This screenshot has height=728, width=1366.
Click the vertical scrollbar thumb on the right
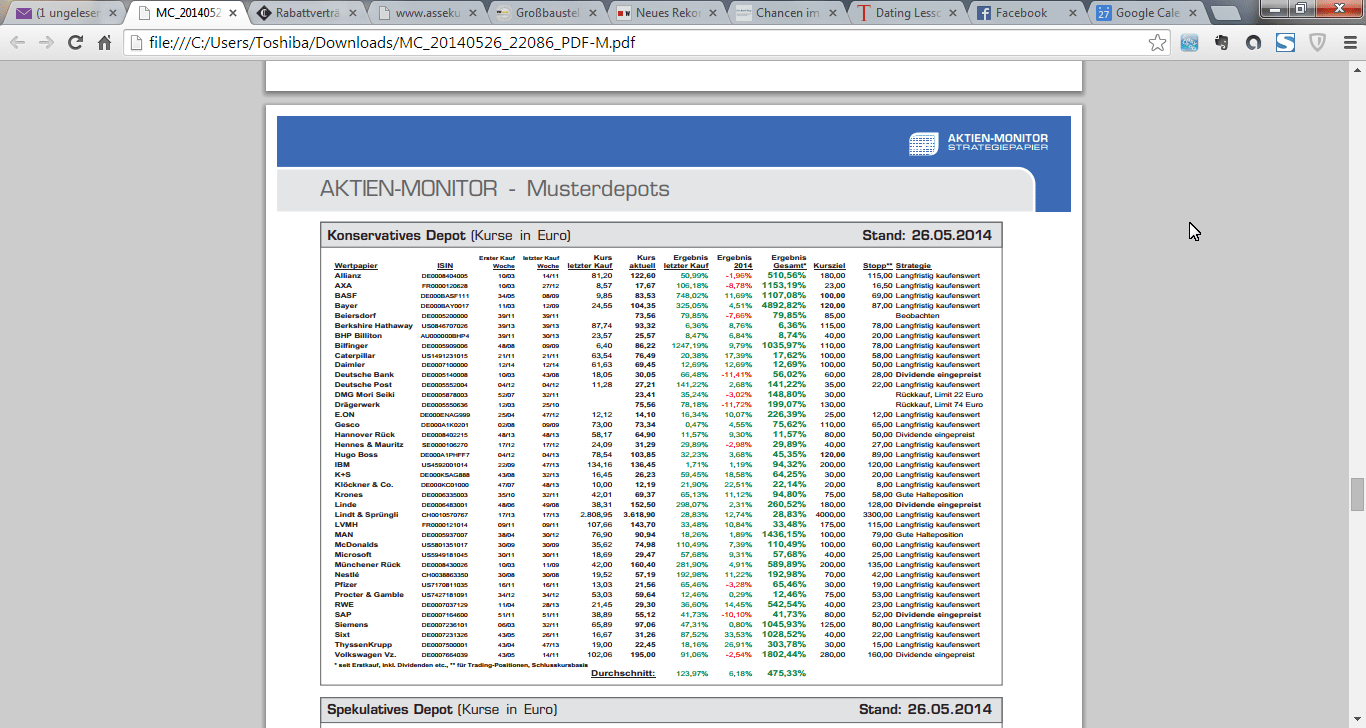pyautogui.click(x=1357, y=494)
